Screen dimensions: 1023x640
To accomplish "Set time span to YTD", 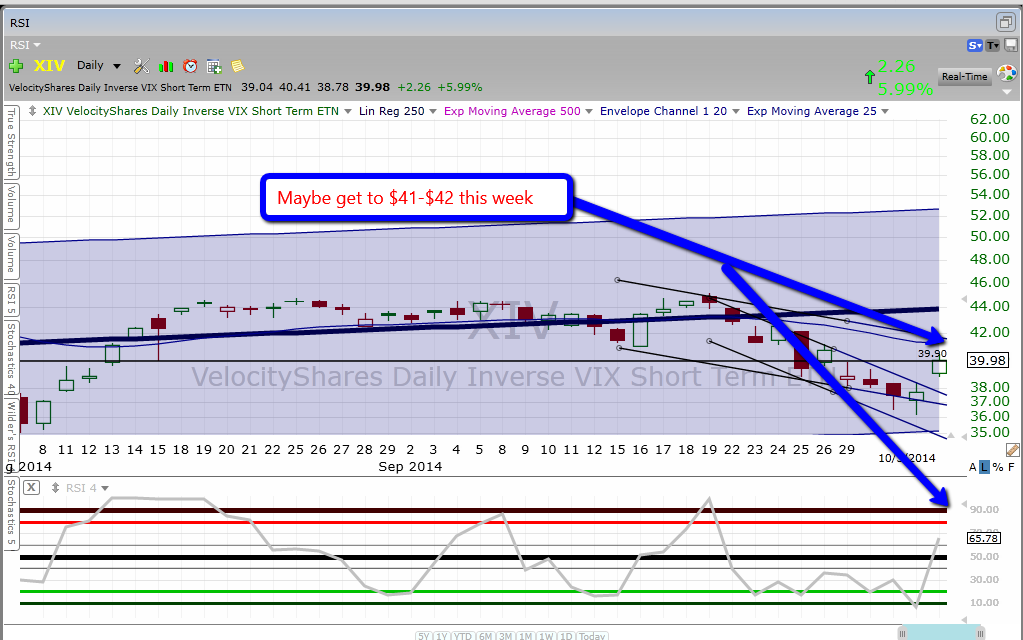I will point(463,636).
